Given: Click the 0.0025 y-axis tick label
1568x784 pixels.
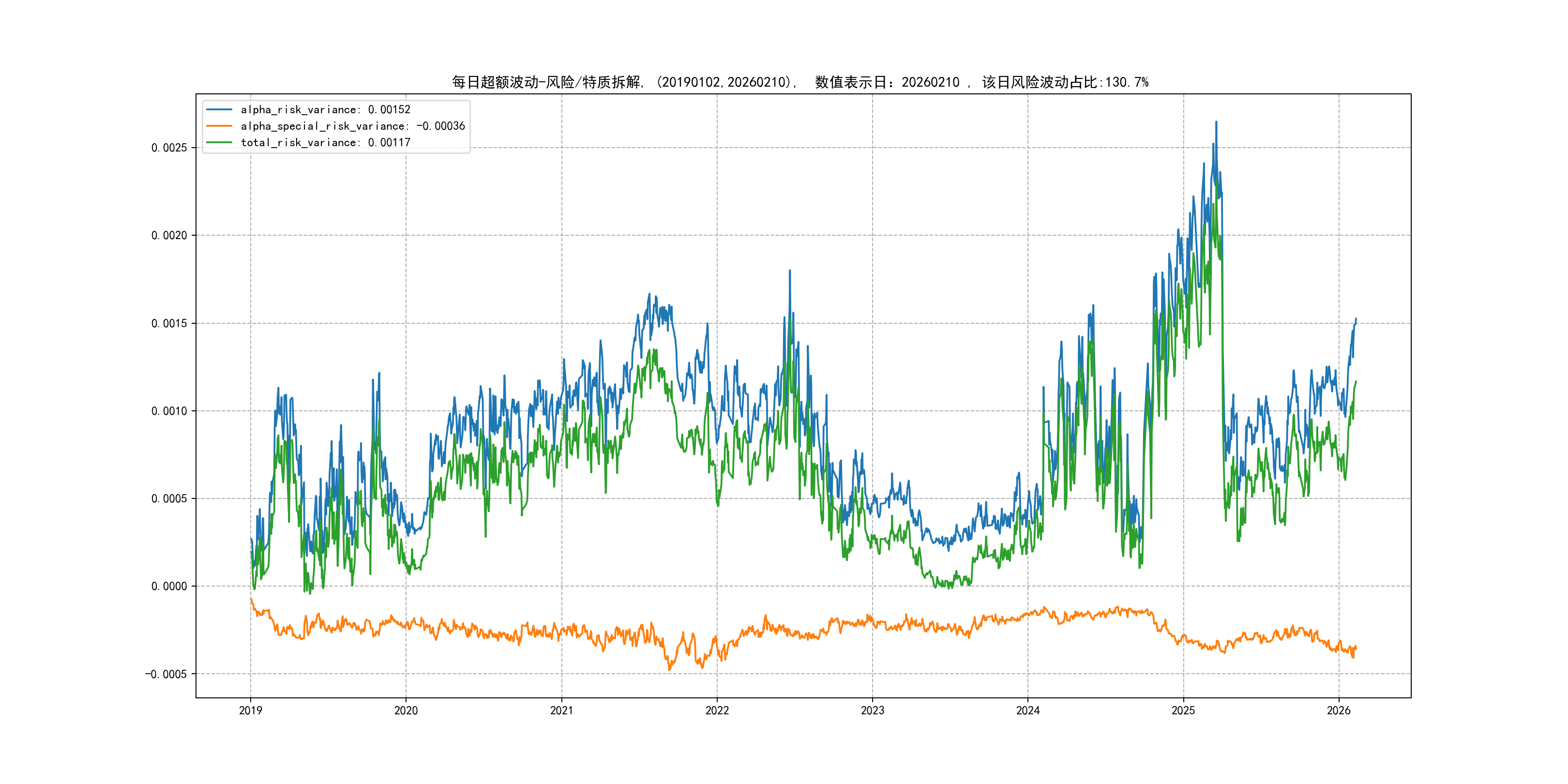Looking at the screenshot, I should click(169, 148).
